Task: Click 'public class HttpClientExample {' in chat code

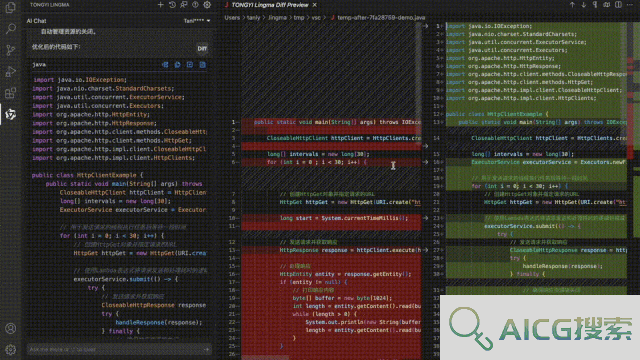Action: (x=88, y=175)
